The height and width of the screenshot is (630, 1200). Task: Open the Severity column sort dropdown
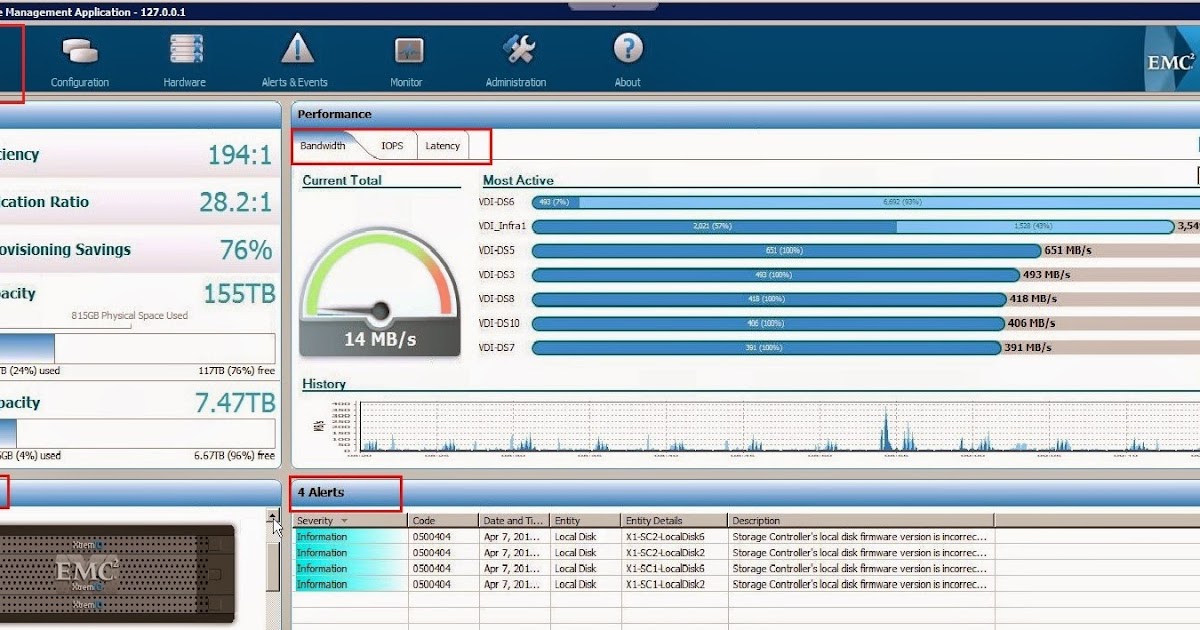click(345, 519)
